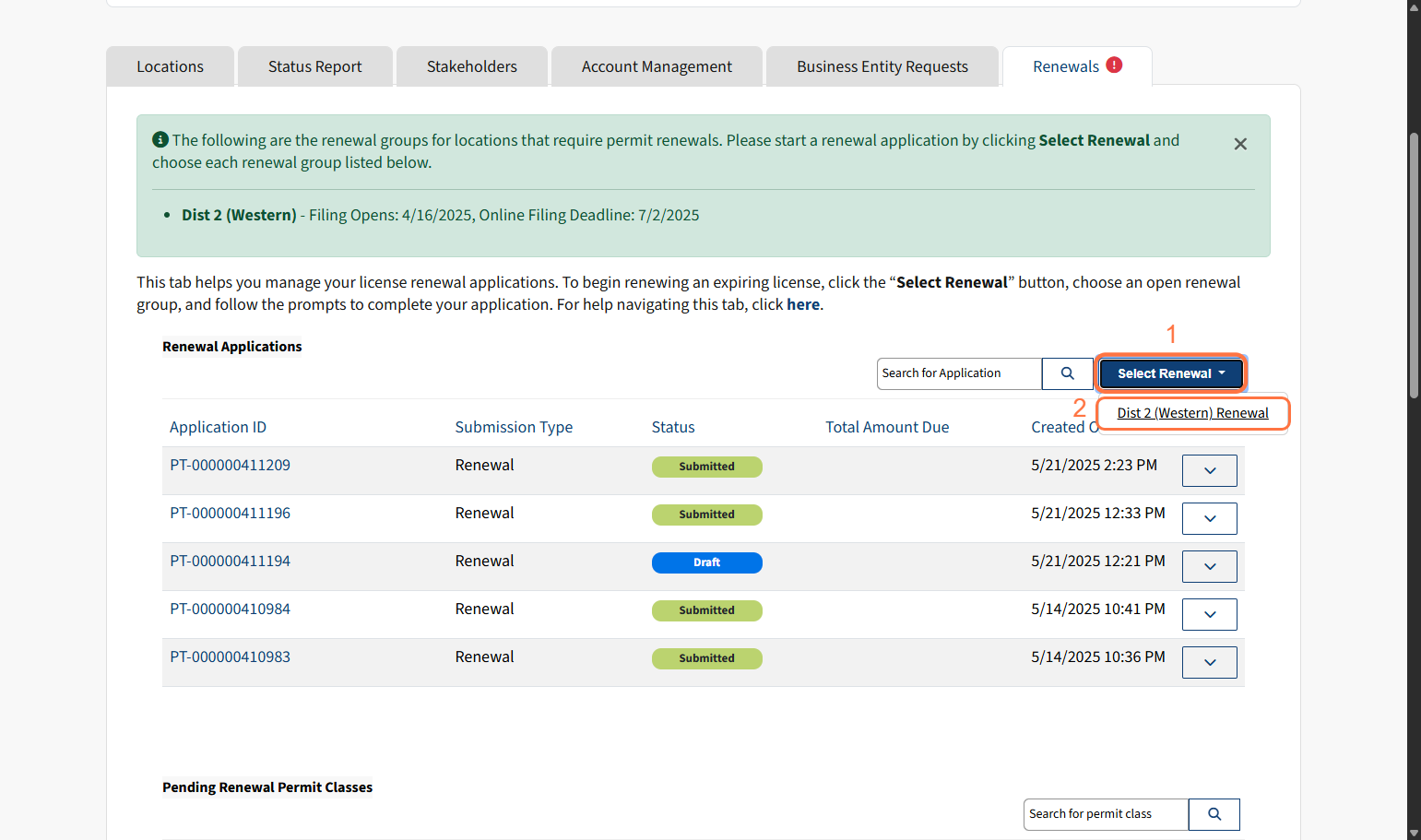
Task: Click the 'here' help link
Action: click(x=803, y=304)
